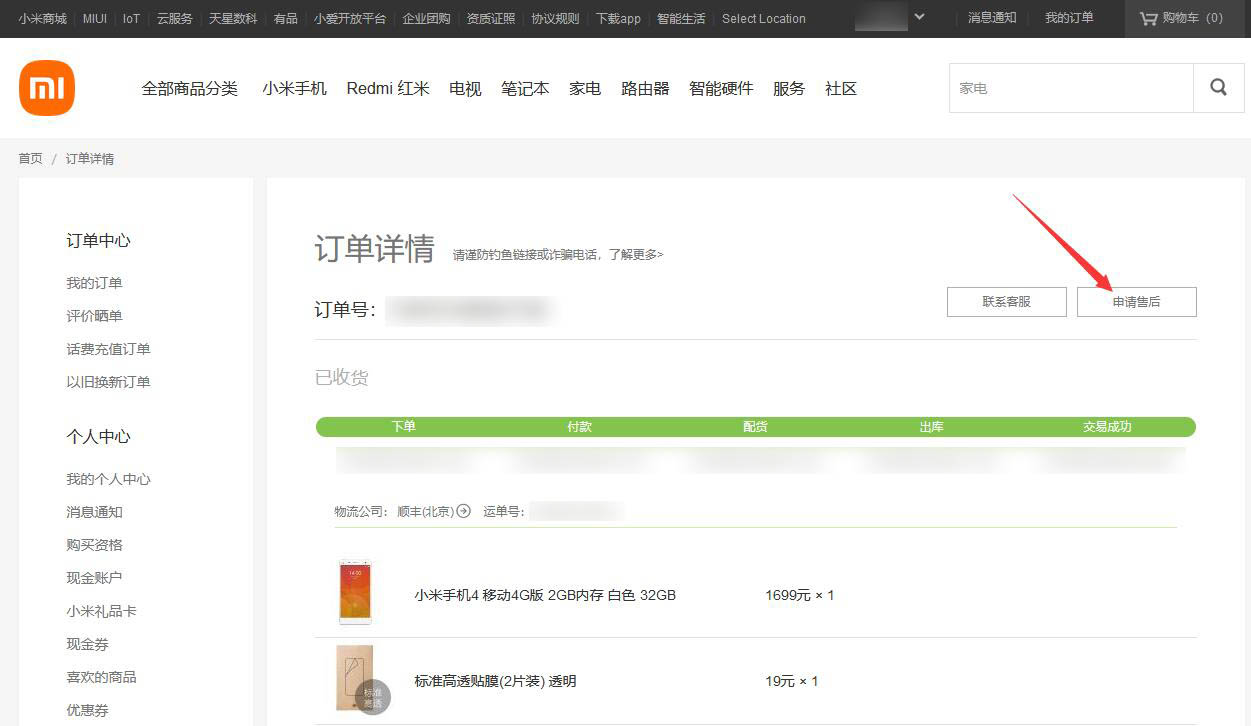Open the 笔记本 navigation item
Image resolution: width=1251 pixels, height=726 pixels.
[x=525, y=89]
